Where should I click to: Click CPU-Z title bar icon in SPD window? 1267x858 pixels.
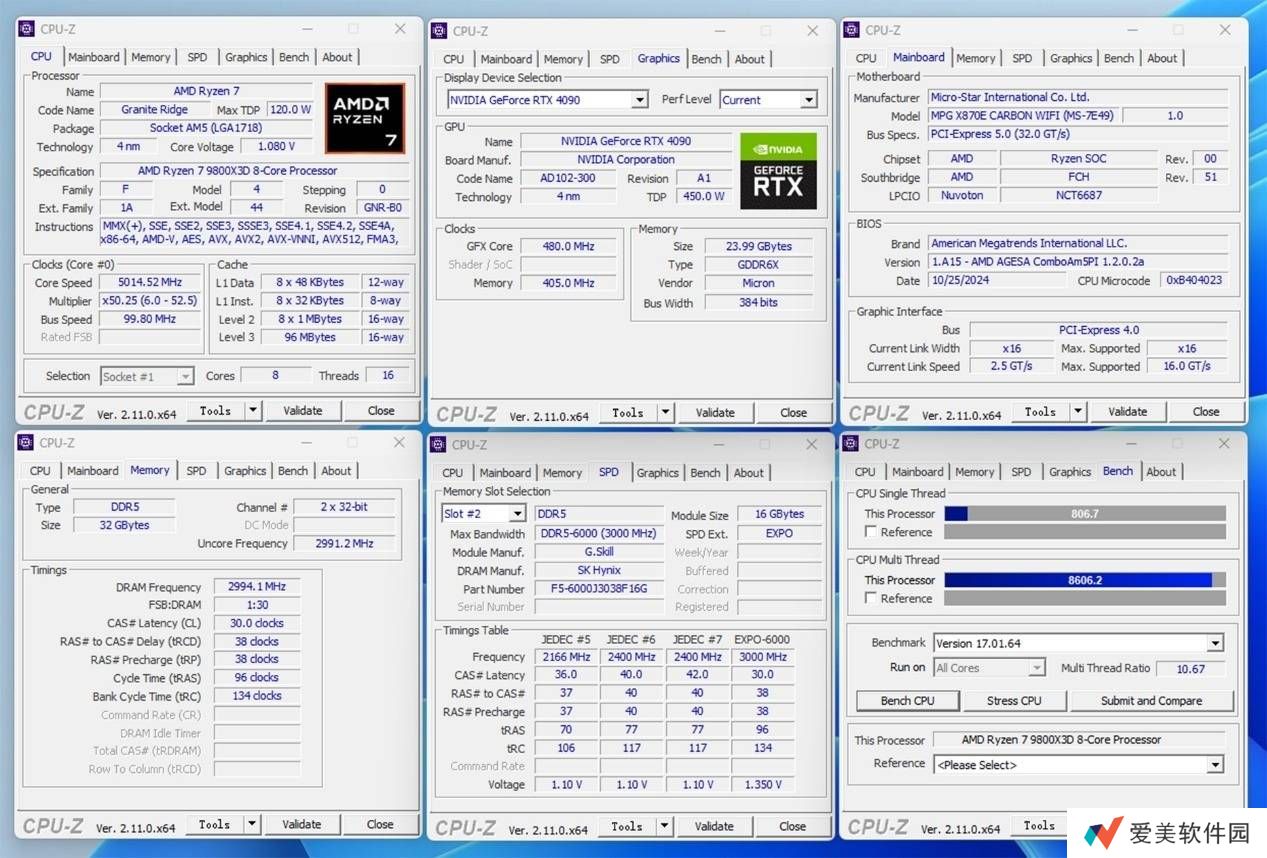439,444
